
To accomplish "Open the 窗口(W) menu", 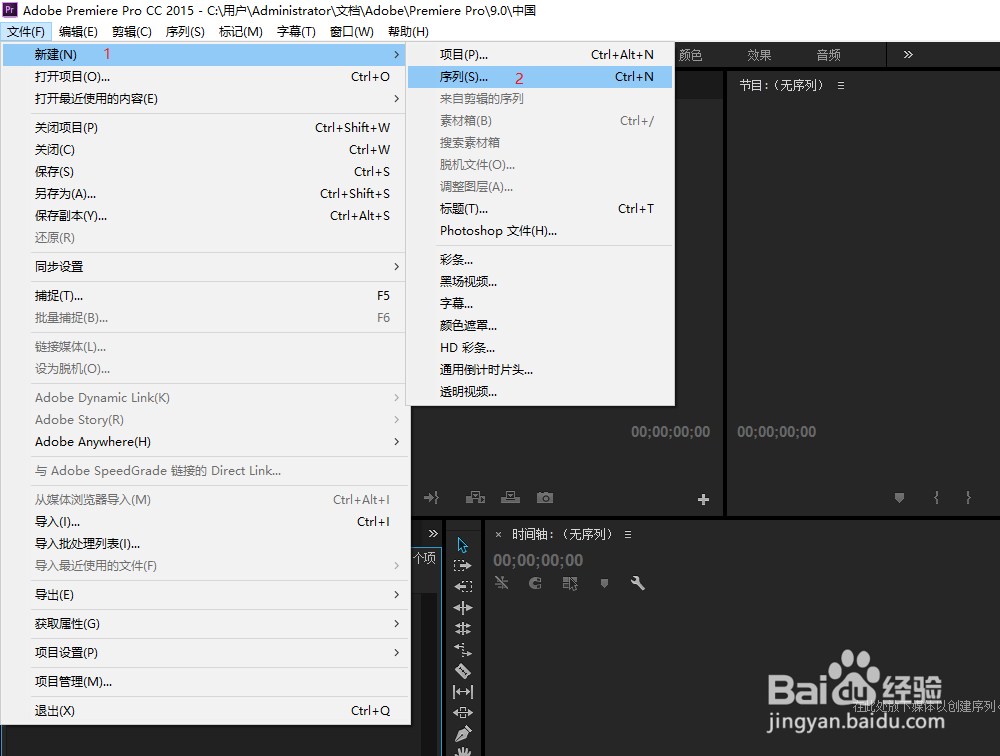I will click(351, 31).
